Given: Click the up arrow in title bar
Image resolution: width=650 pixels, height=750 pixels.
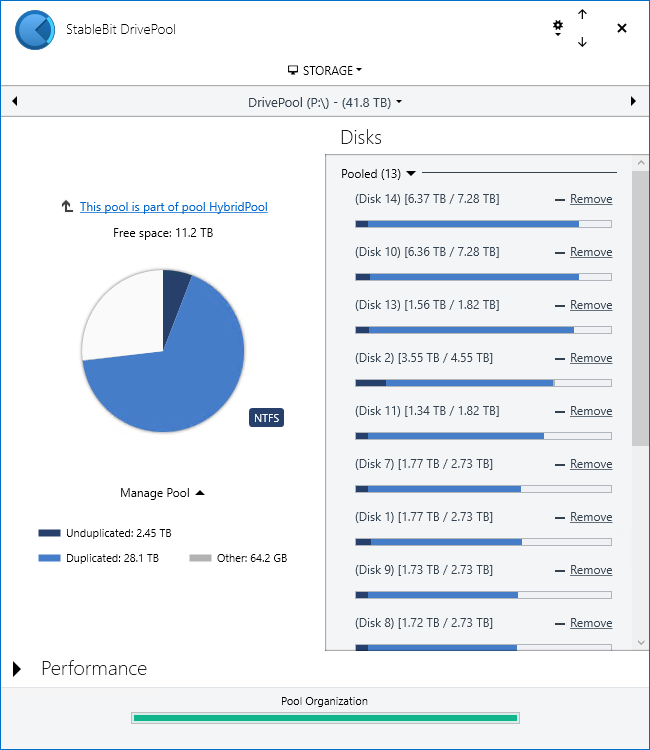Looking at the screenshot, I should click(582, 15).
